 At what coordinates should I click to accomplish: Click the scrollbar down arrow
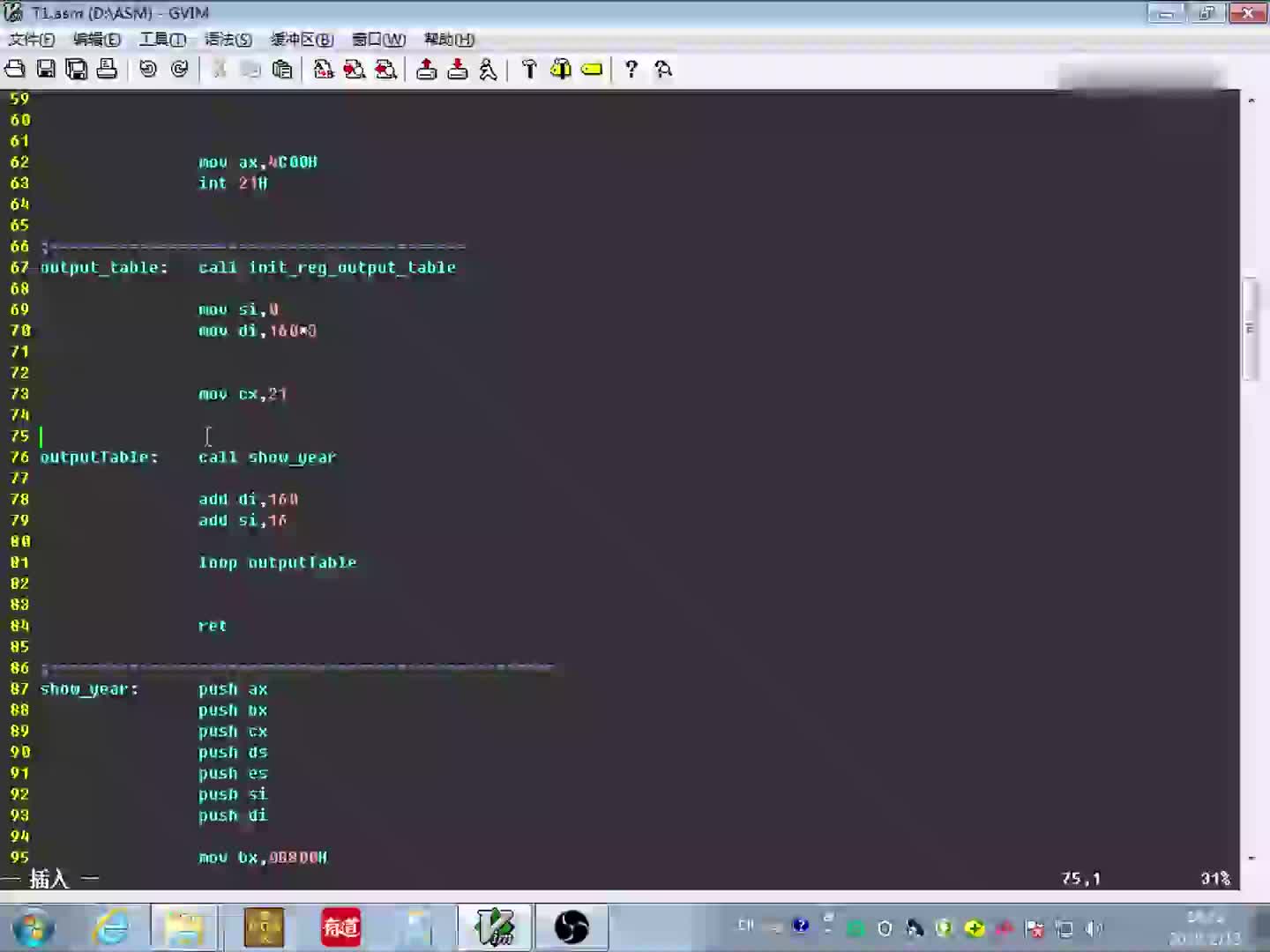click(x=1251, y=857)
